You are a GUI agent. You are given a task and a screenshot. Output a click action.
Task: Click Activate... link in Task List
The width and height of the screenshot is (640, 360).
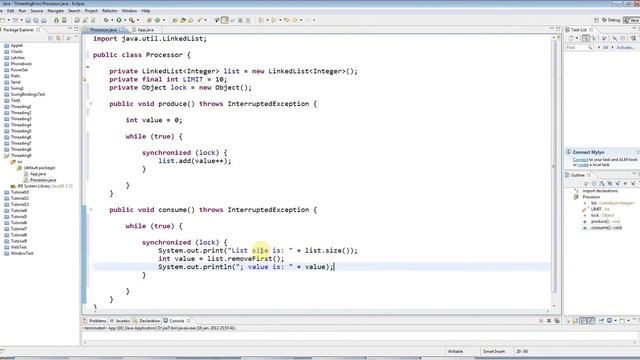625,48
